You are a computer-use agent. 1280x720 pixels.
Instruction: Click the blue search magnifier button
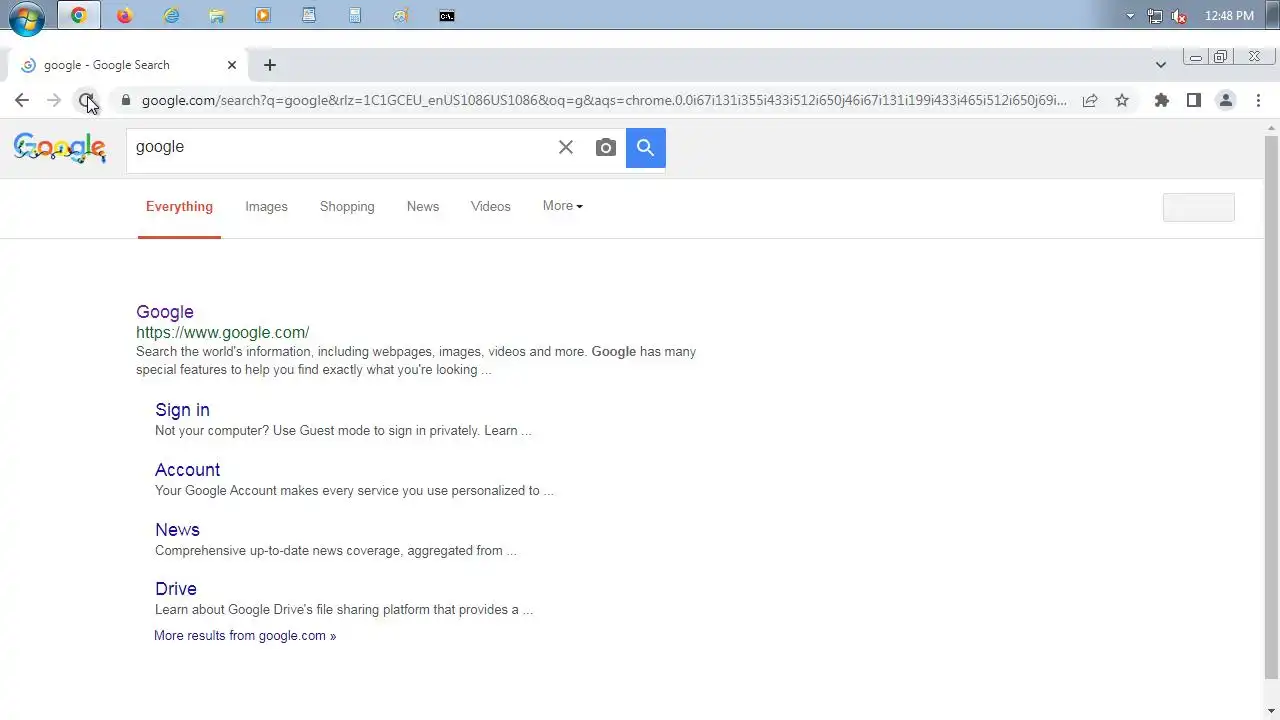point(646,148)
